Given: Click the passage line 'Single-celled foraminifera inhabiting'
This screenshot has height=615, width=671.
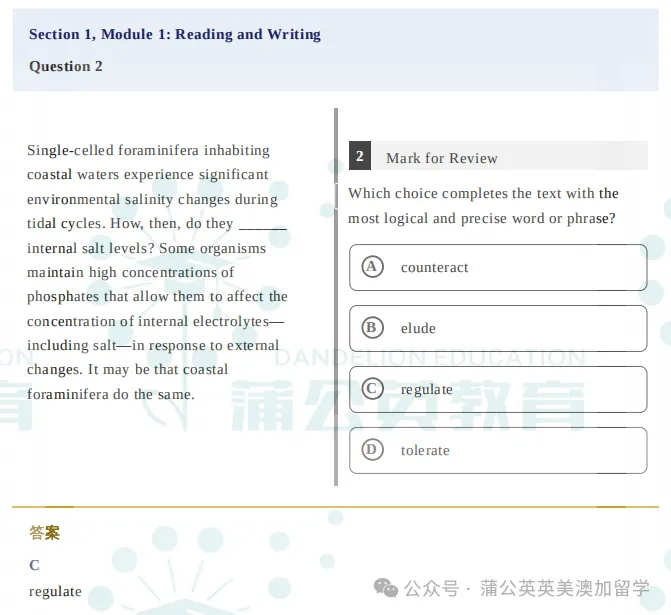Looking at the screenshot, I should pyautogui.click(x=148, y=150).
